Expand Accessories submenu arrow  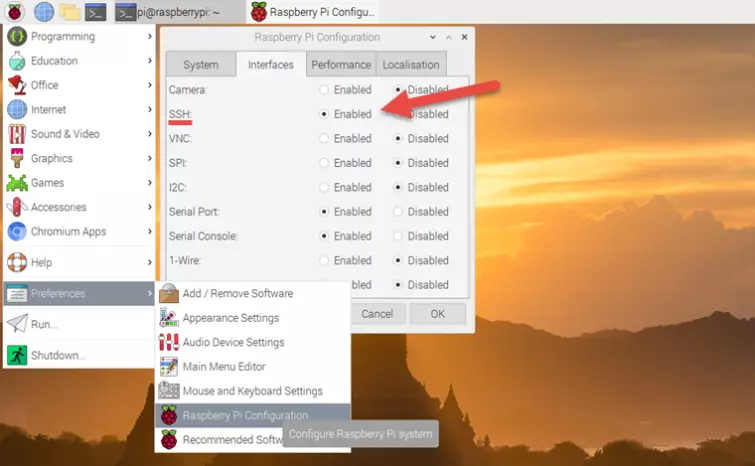tap(150, 207)
